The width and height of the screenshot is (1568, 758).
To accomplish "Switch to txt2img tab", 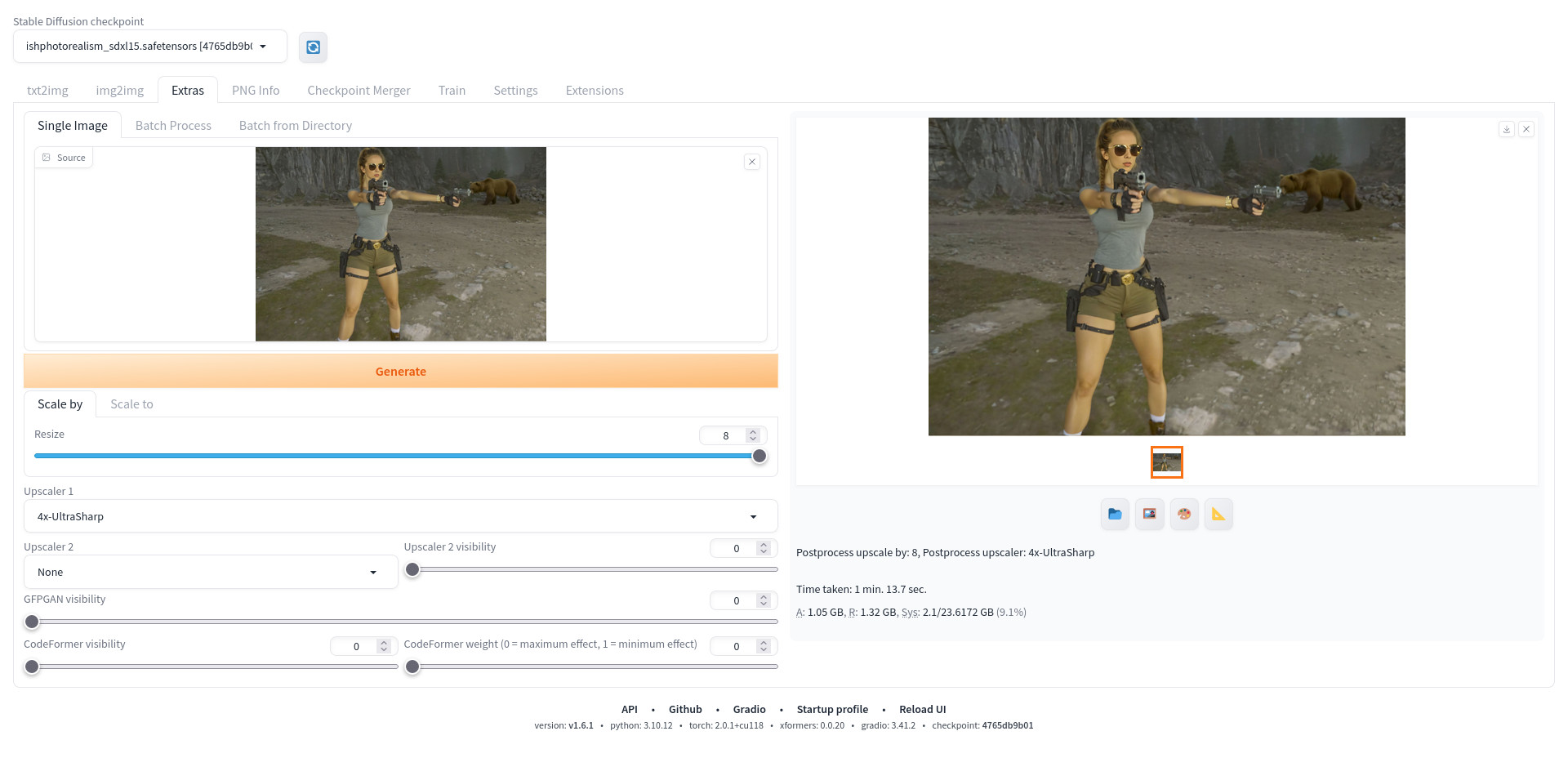I will pos(47,90).
